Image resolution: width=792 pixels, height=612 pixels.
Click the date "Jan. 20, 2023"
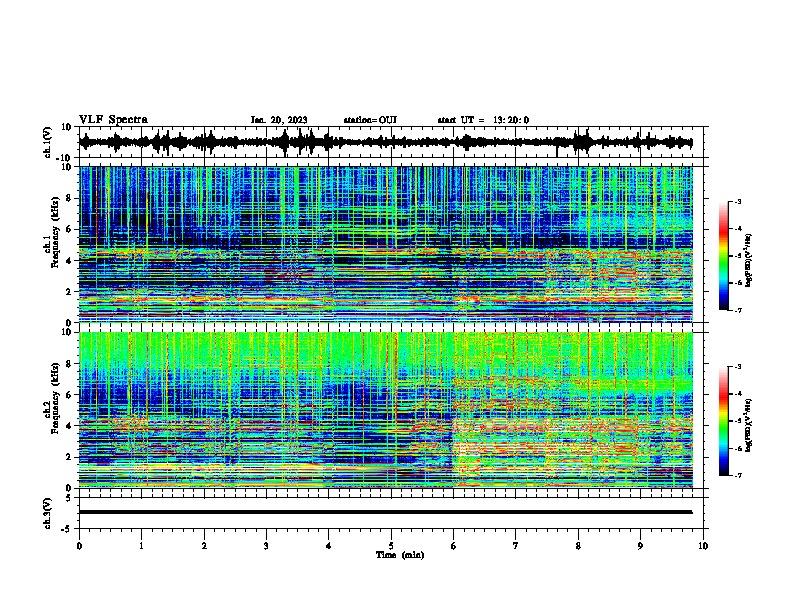279,120
